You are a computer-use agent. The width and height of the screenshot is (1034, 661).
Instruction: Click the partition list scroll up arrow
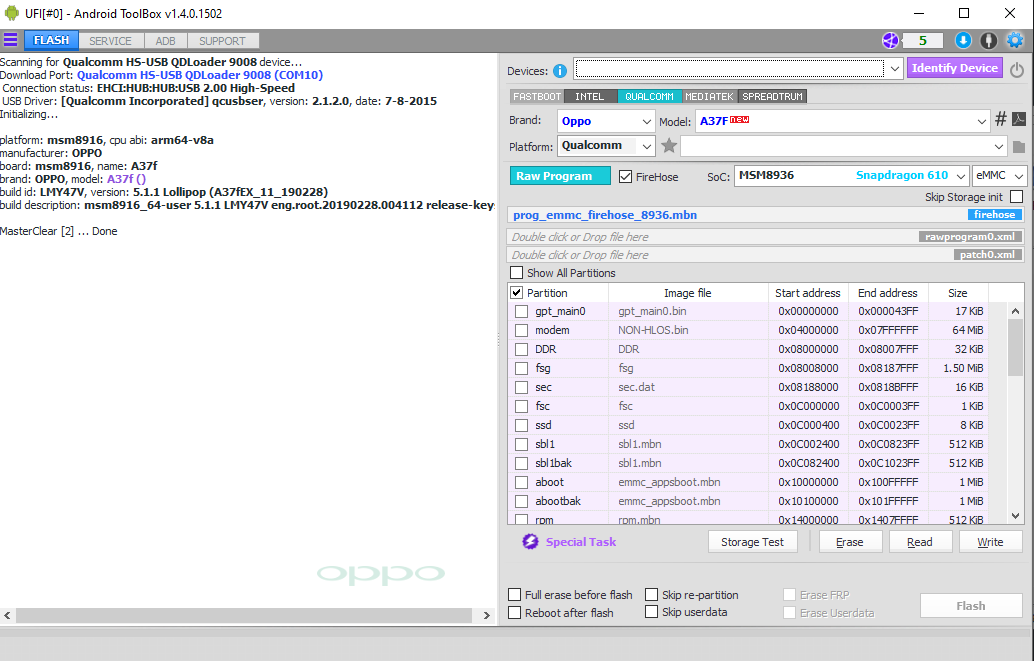1016,311
